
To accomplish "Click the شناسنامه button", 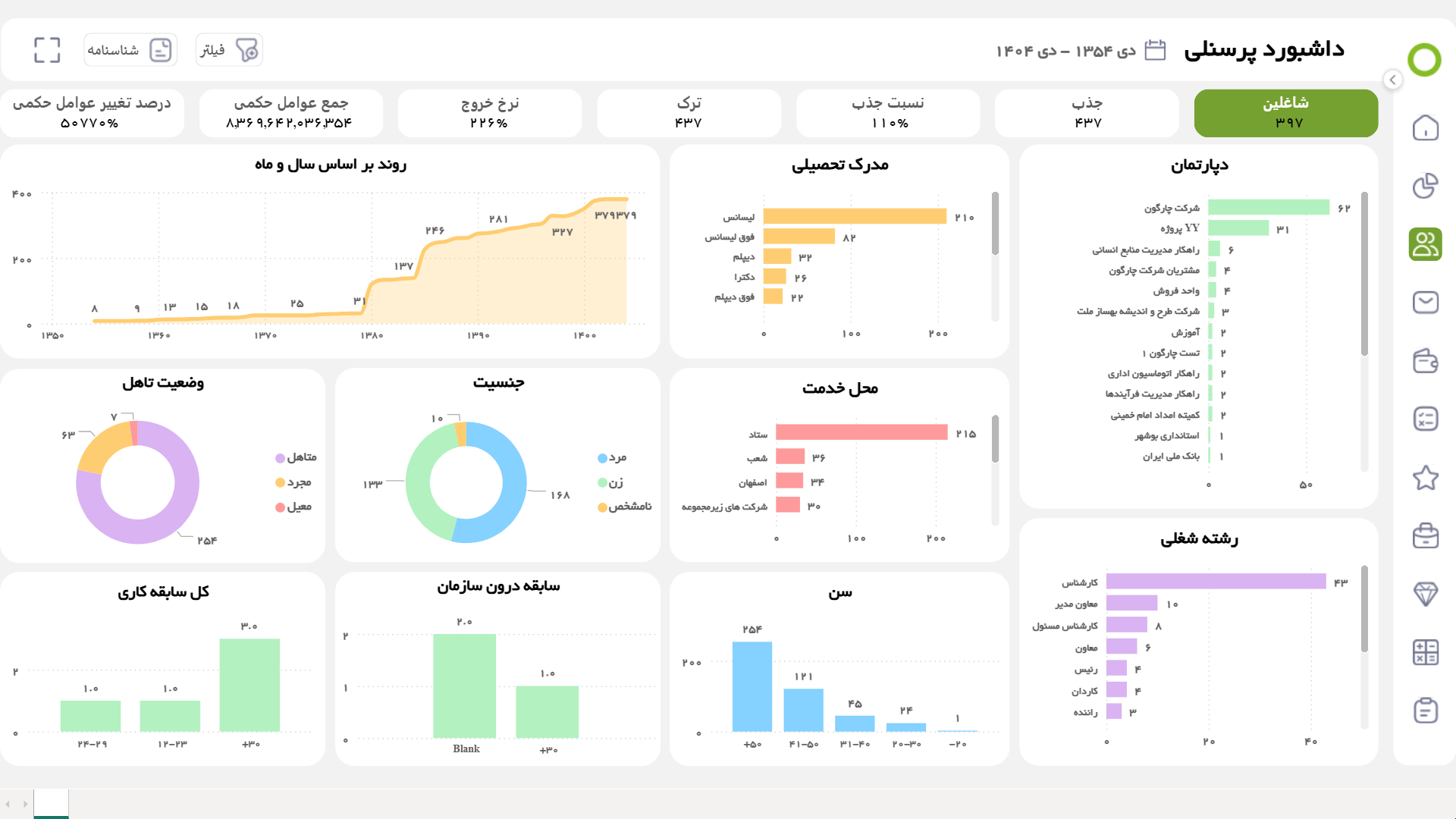I will 130,50.
